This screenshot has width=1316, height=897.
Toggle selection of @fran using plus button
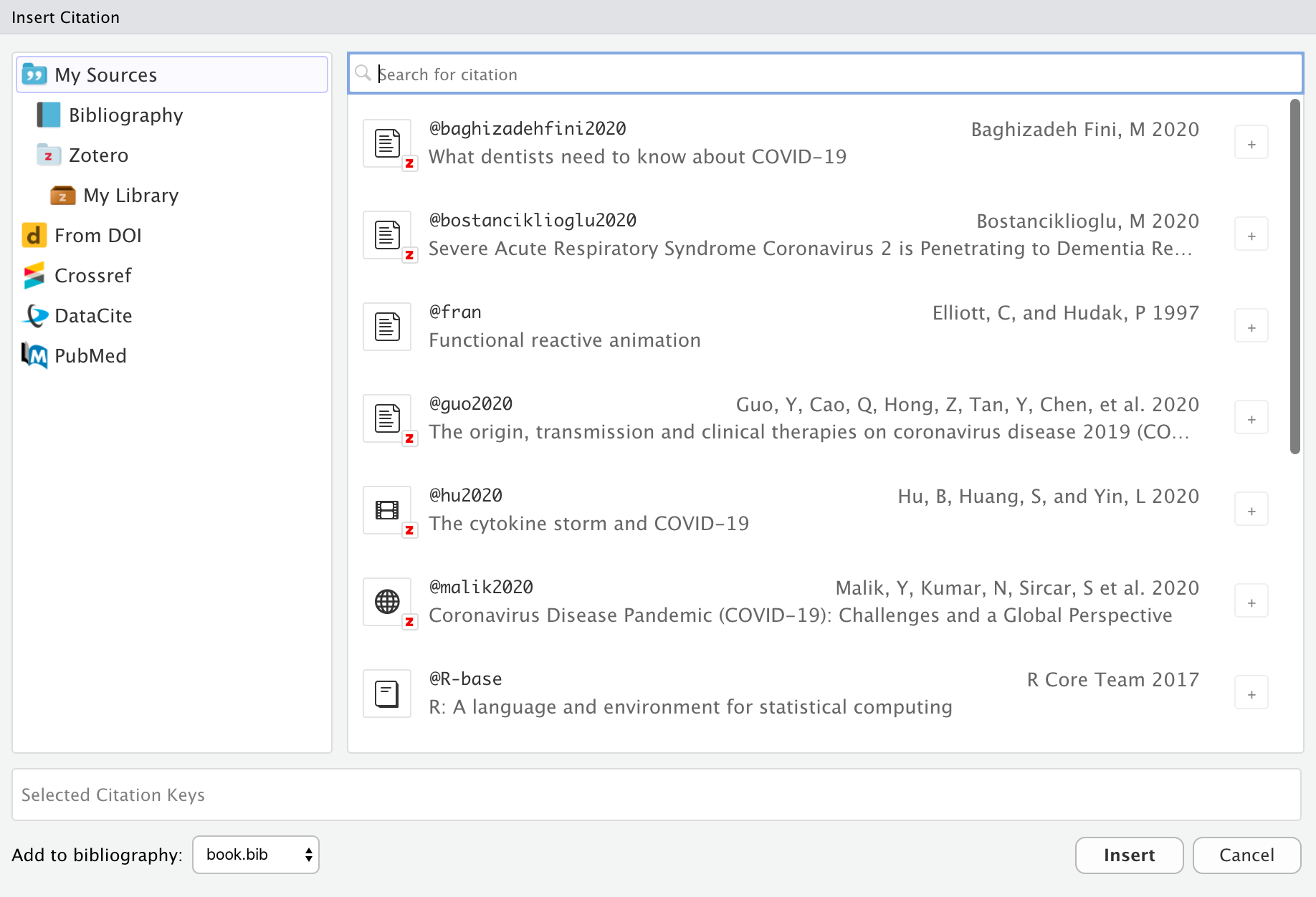pos(1251,327)
